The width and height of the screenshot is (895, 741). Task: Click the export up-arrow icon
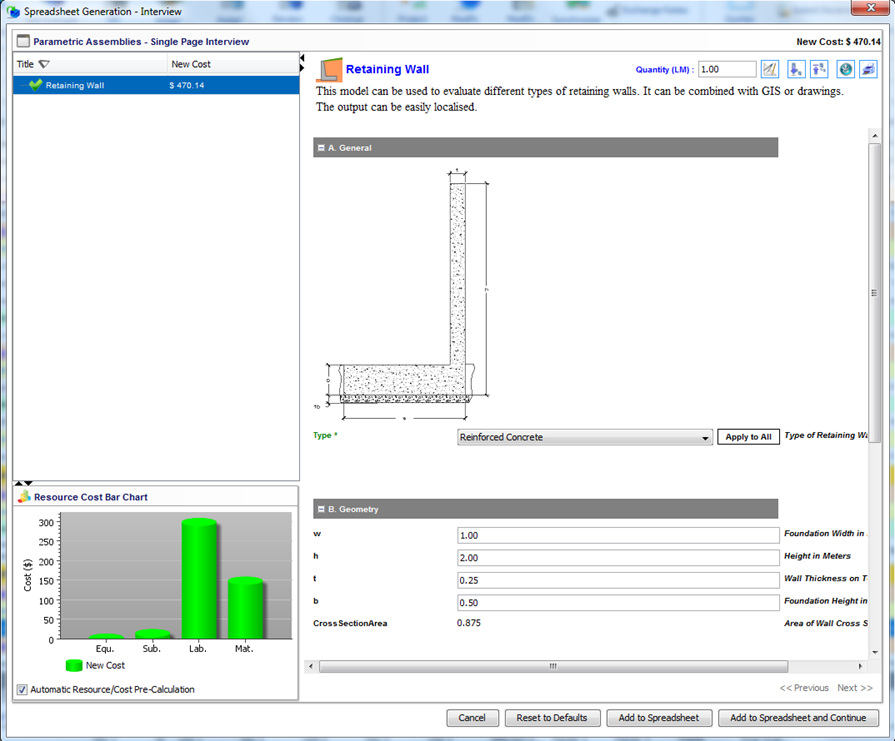click(819, 69)
